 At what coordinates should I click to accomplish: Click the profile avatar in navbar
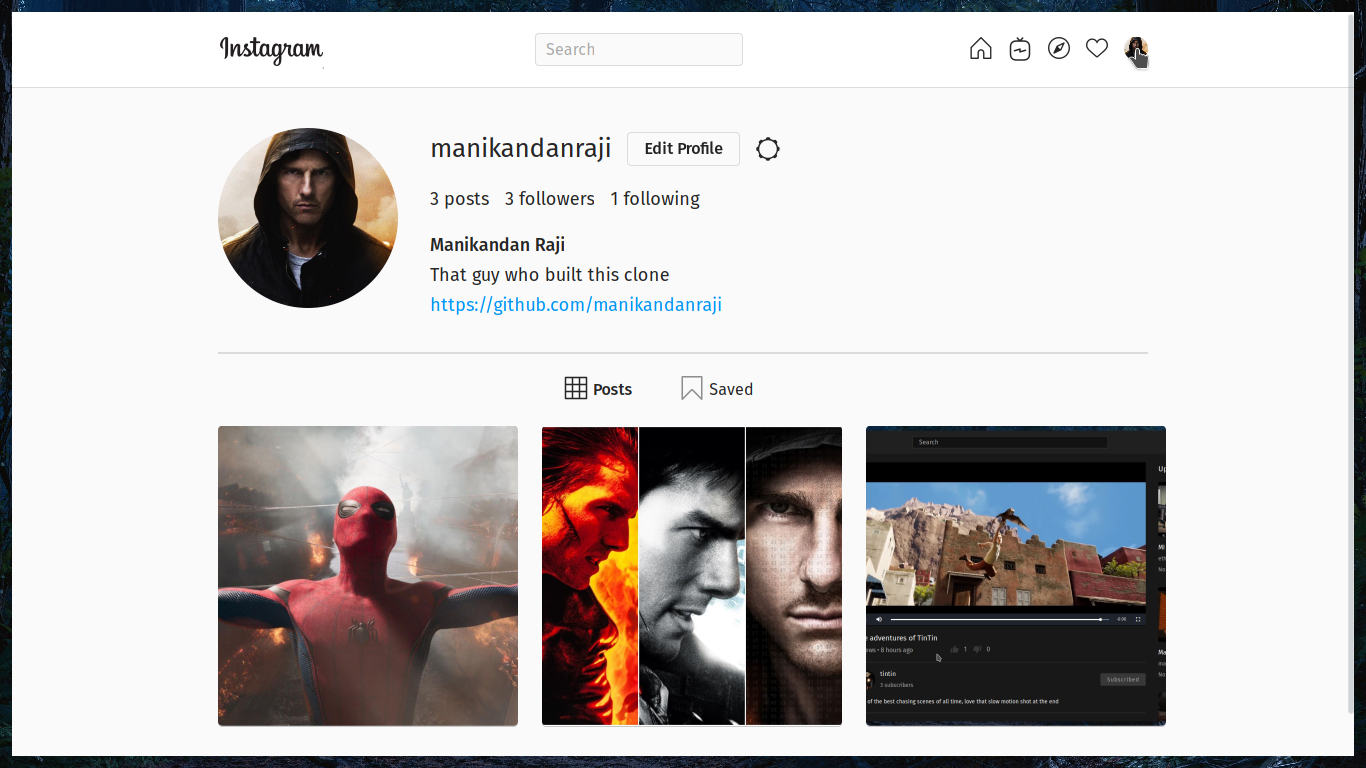1135,49
